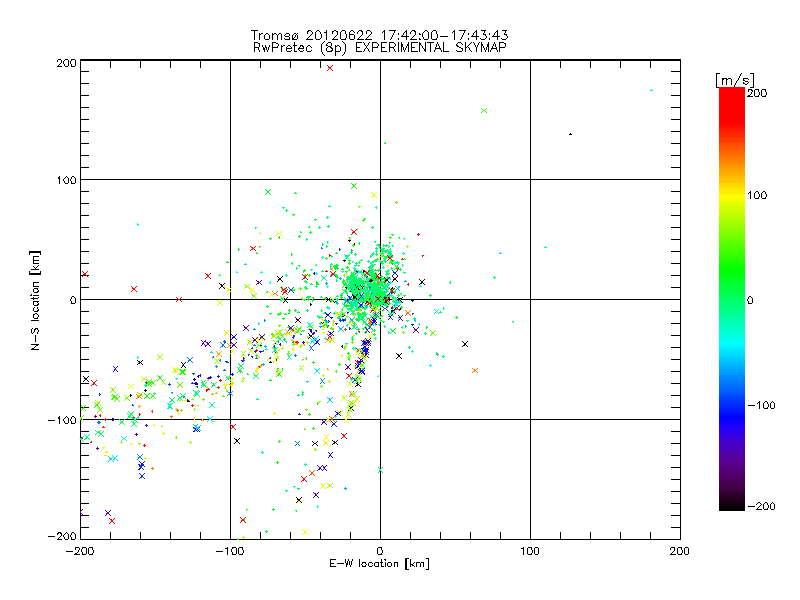Click the y-axis tick label '-200'

63,536
